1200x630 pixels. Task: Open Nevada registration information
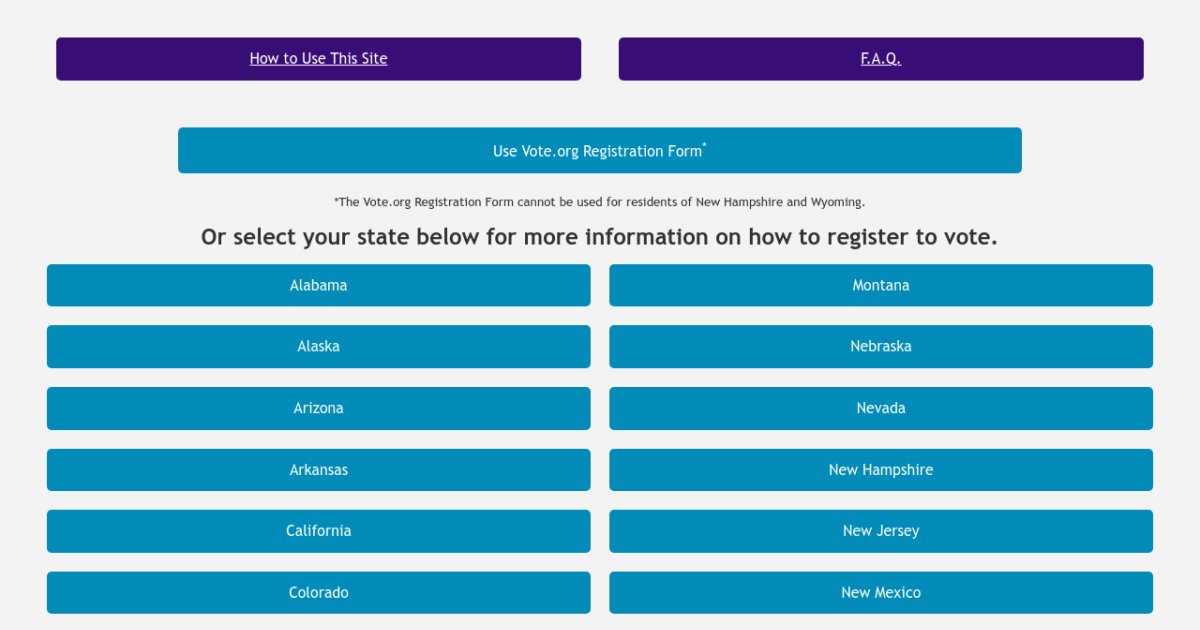tap(880, 408)
